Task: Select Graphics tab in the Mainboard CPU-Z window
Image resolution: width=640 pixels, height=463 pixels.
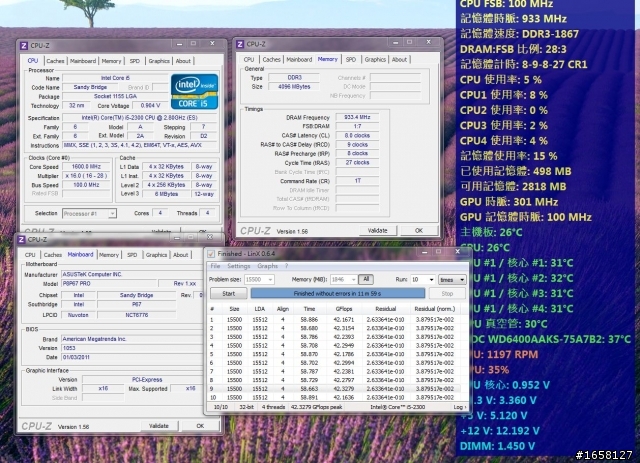Action: pyautogui.click(x=156, y=255)
